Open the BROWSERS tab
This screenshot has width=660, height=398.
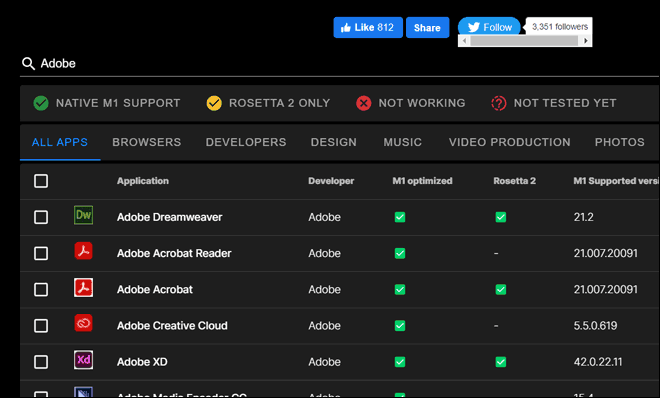tap(146, 142)
